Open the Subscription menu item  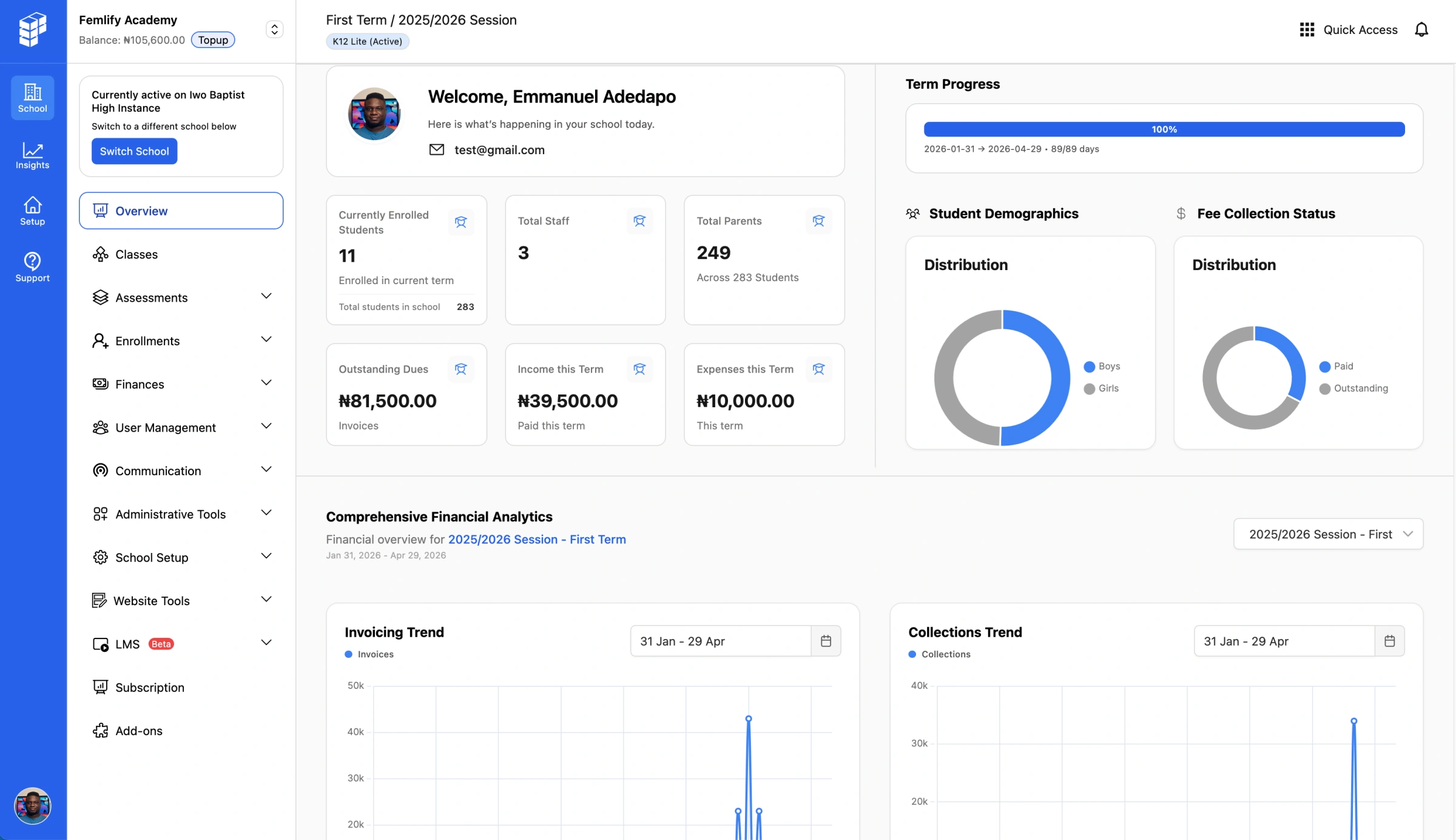coord(181,687)
